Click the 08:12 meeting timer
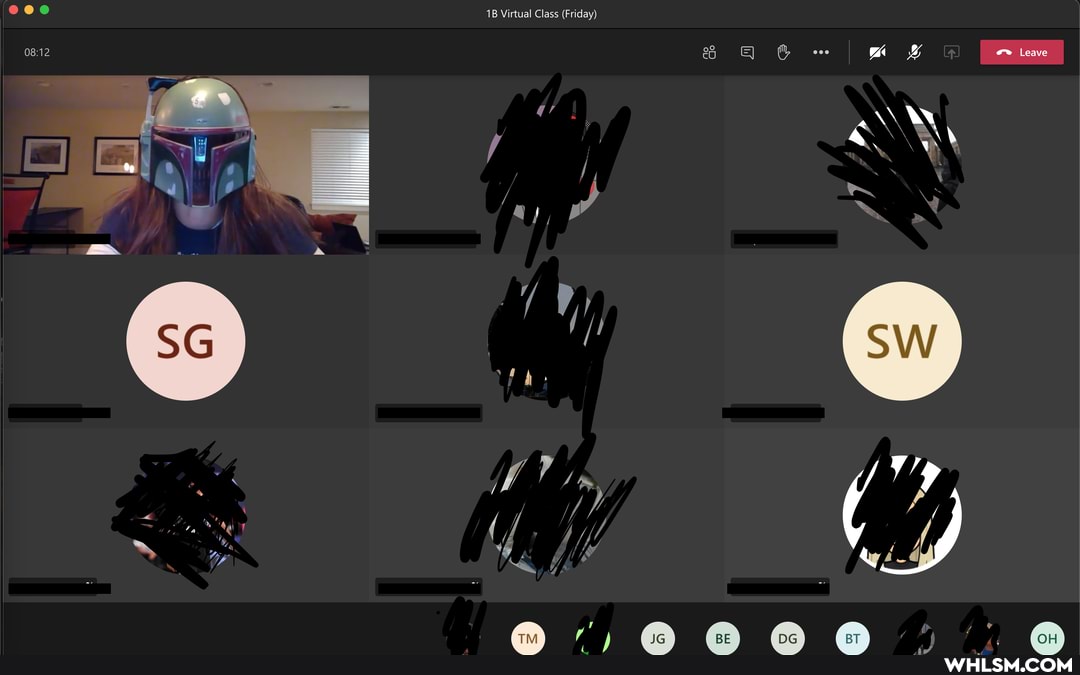The width and height of the screenshot is (1080, 675). coord(37,52)
